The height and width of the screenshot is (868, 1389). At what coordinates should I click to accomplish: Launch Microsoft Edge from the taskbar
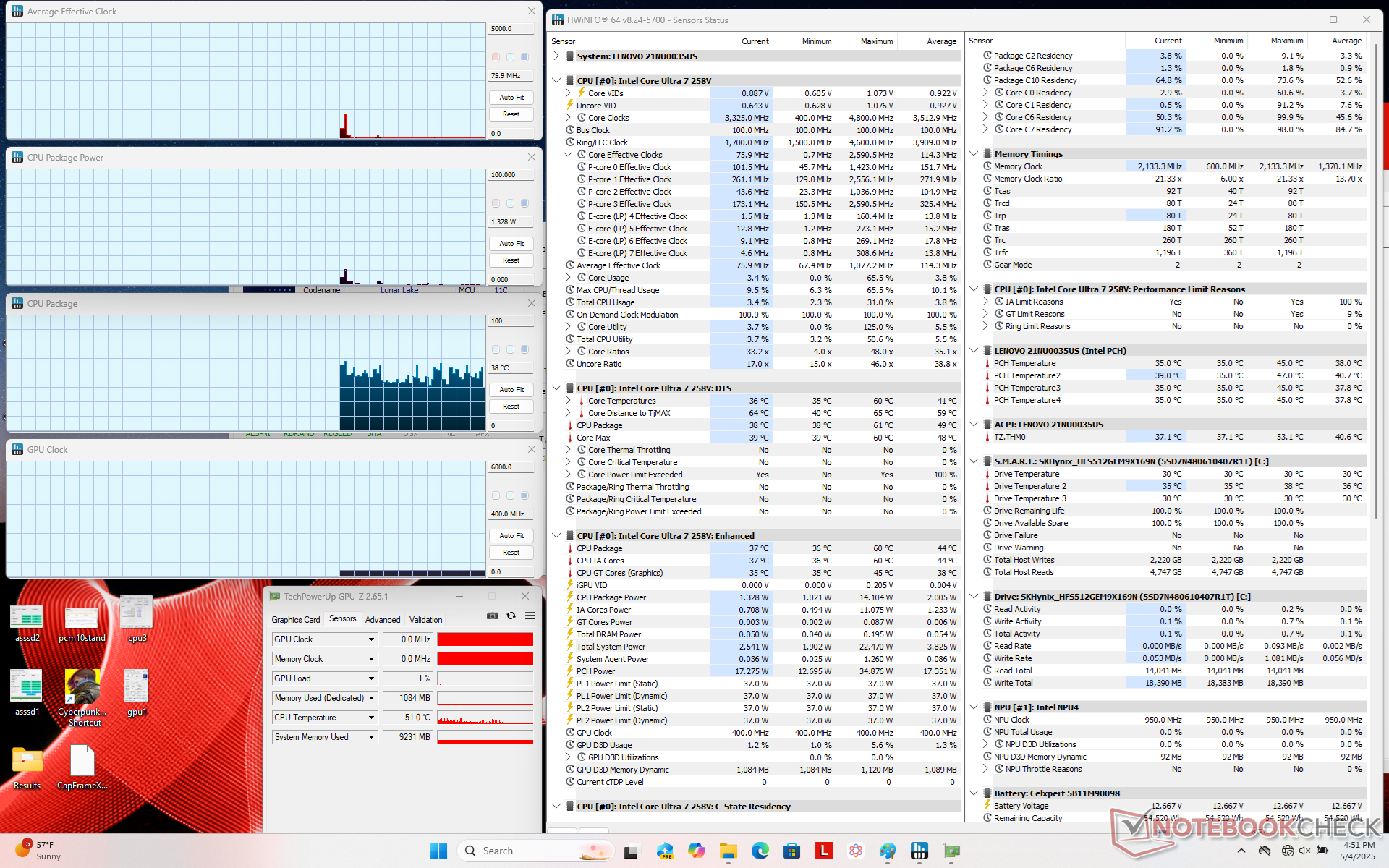[x=760, y=851]
